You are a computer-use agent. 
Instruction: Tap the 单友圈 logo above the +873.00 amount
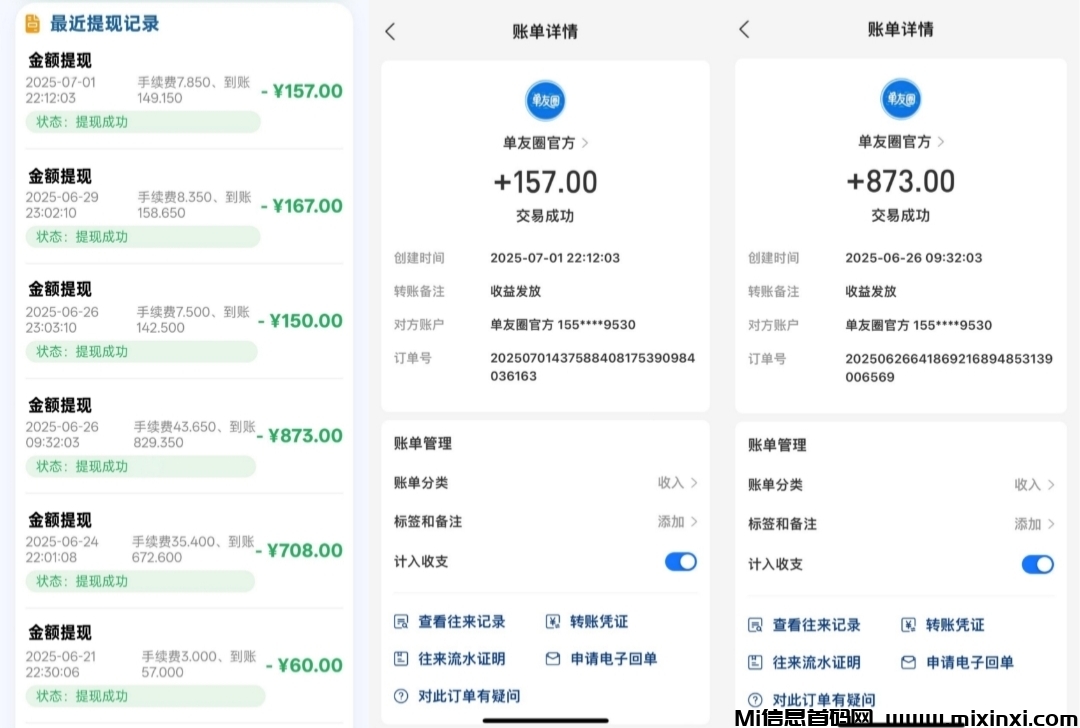click(x=900, y=99)
